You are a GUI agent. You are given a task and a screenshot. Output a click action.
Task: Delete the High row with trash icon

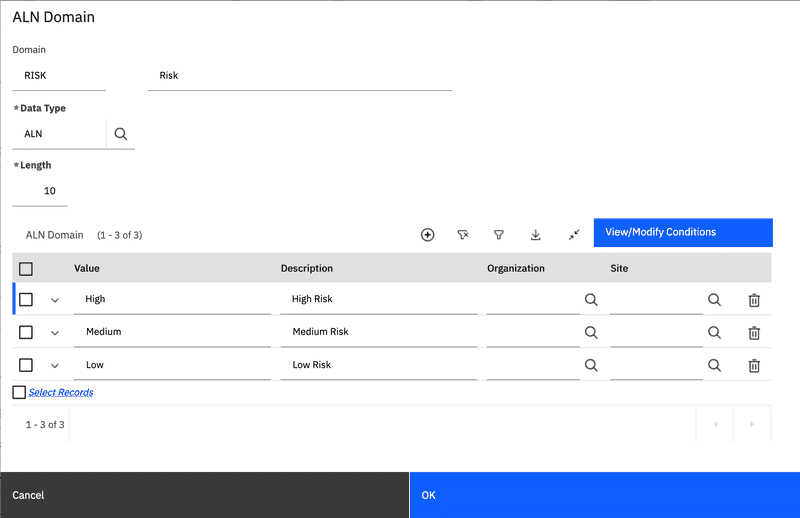click(x=754, y=300)
